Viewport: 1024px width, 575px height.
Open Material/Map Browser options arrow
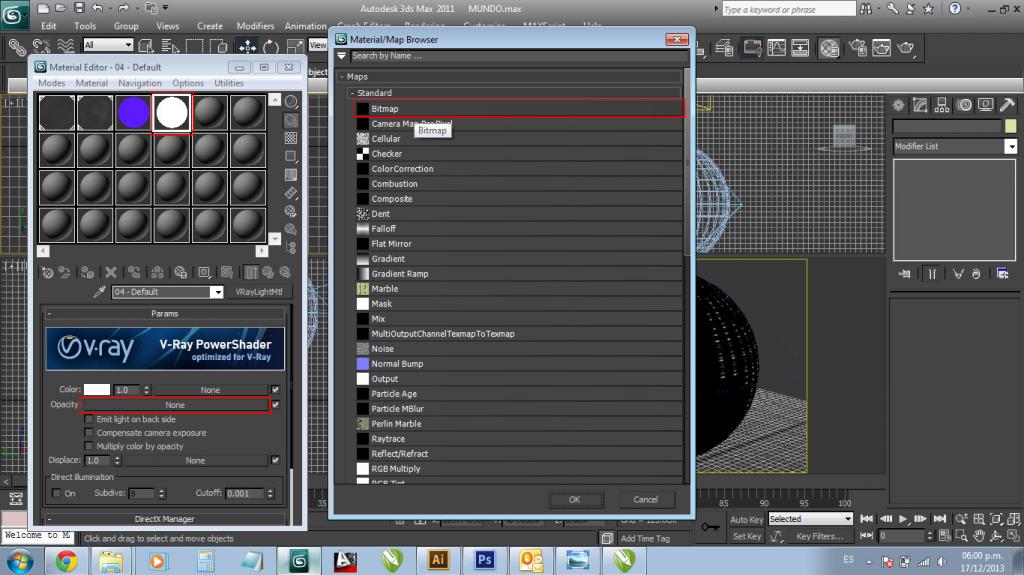click(342, 56)
